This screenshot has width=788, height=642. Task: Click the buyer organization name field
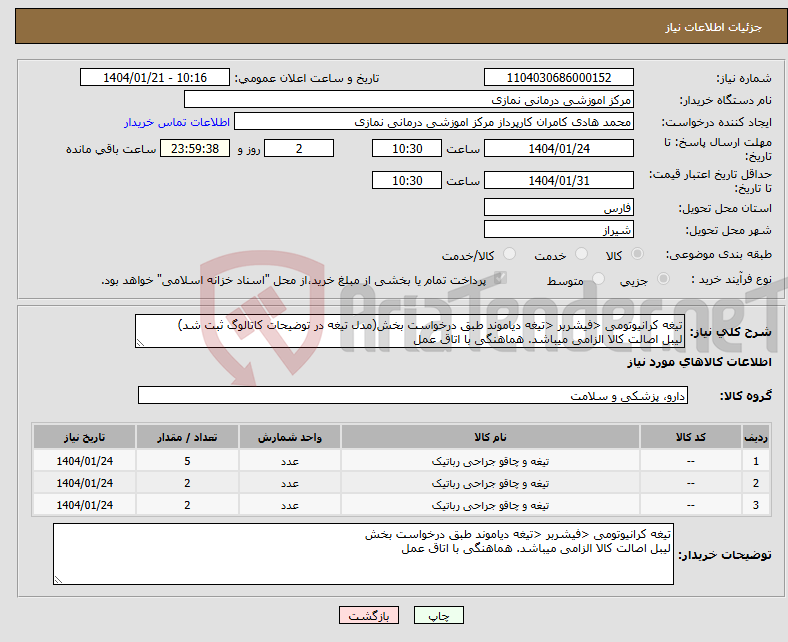point(409,100)
